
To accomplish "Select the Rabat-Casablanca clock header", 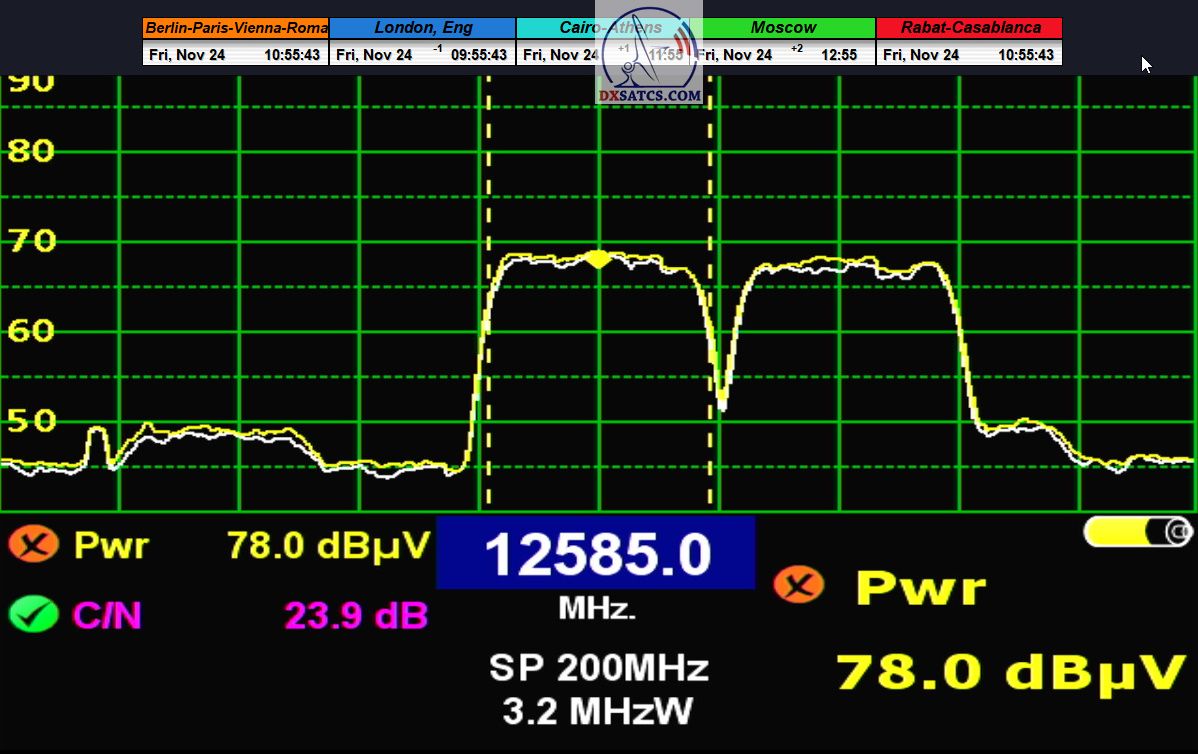I will click(969, 28).
